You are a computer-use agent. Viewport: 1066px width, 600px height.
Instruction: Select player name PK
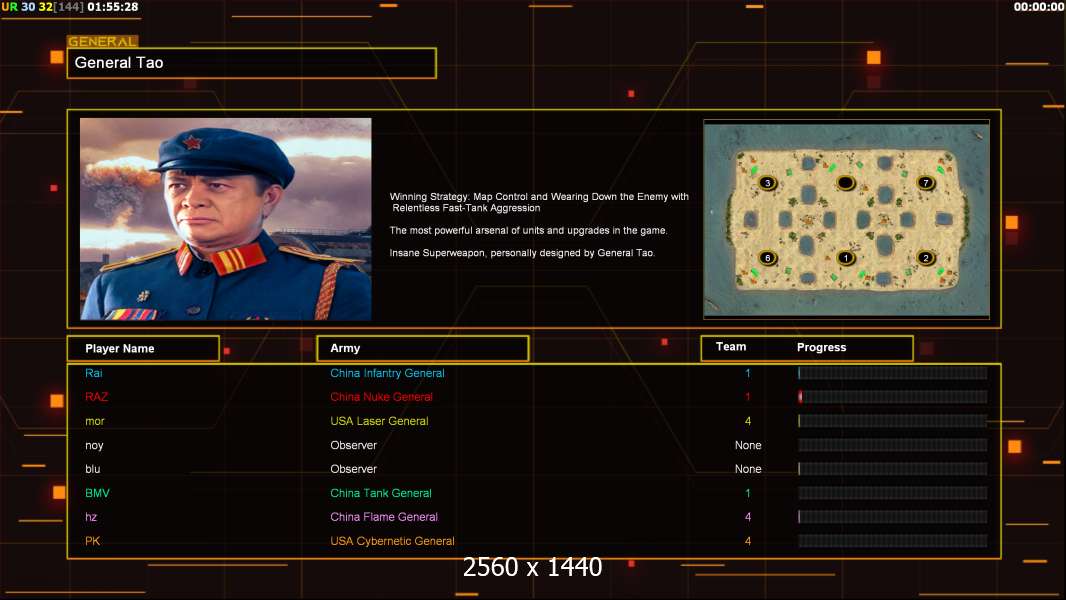(x=92, y=541)
